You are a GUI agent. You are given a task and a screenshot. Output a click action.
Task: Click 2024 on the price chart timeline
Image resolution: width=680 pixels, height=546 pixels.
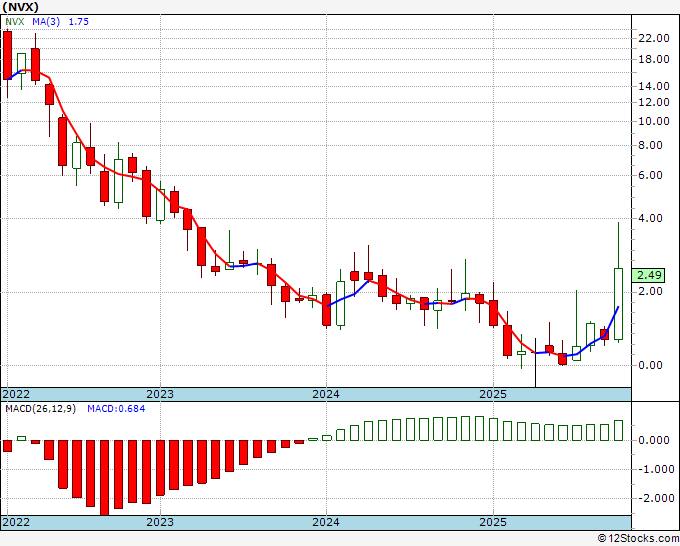[x=326, y=394]
